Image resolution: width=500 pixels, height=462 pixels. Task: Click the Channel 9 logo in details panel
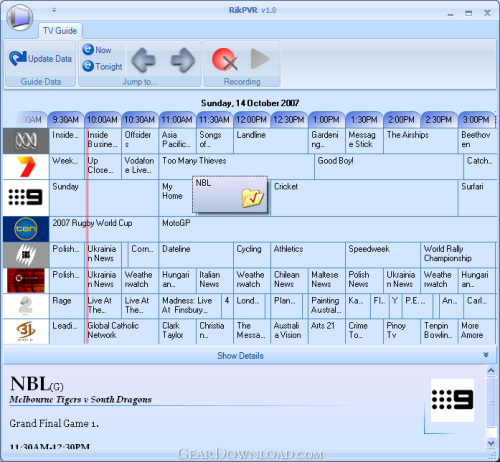point(452,400)
